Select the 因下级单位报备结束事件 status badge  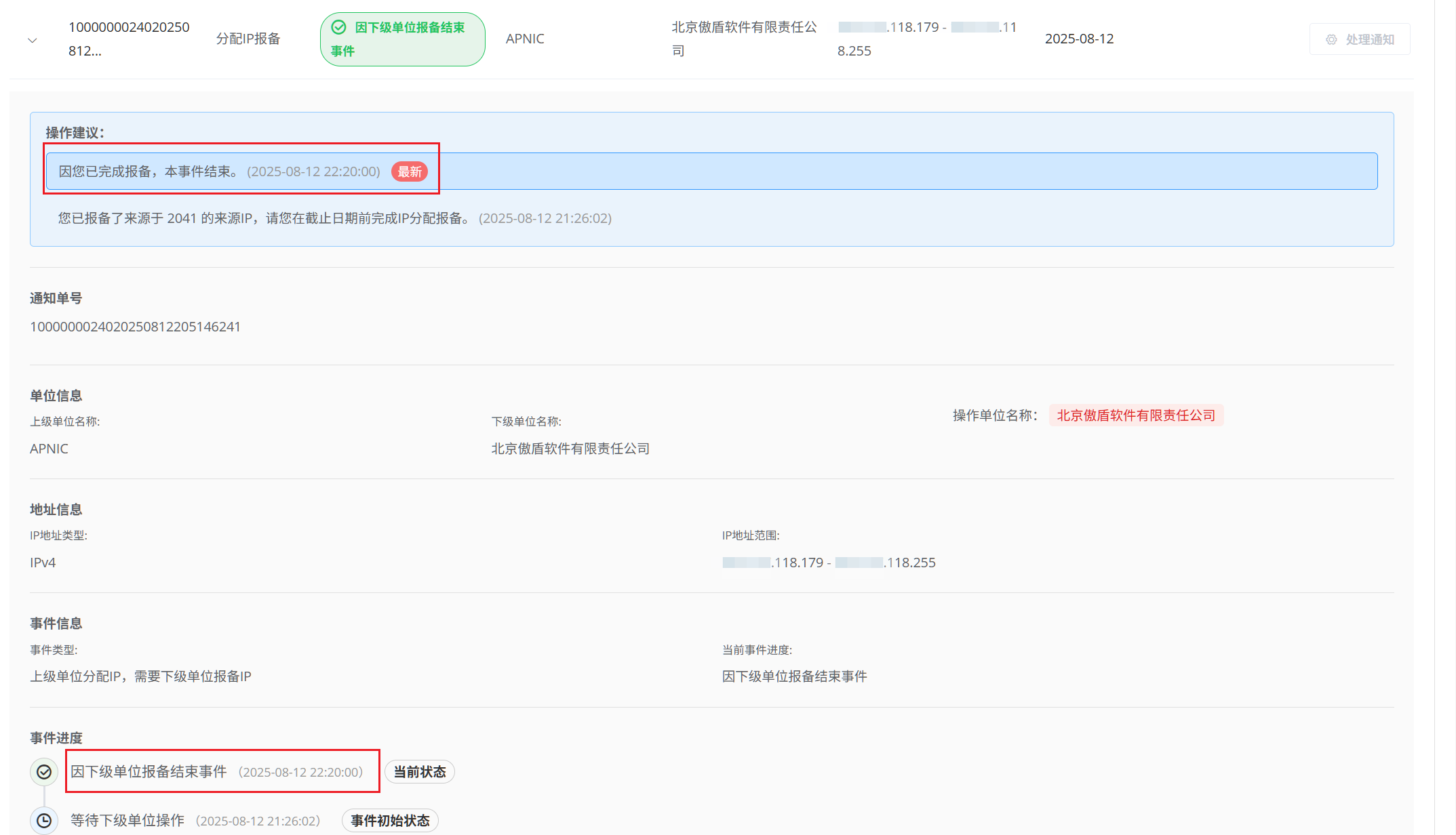pyautogui.click(x=402, y=39)
